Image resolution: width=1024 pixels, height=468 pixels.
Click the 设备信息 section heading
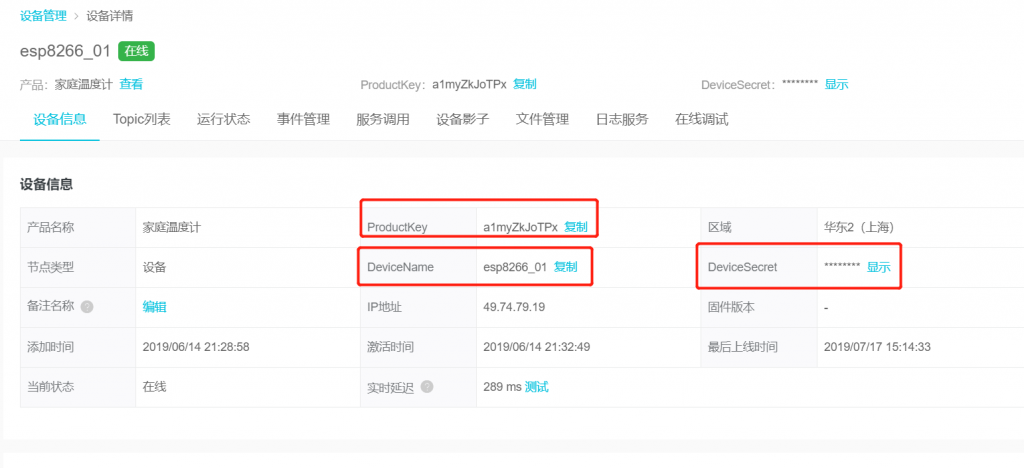tap(46, 185)
